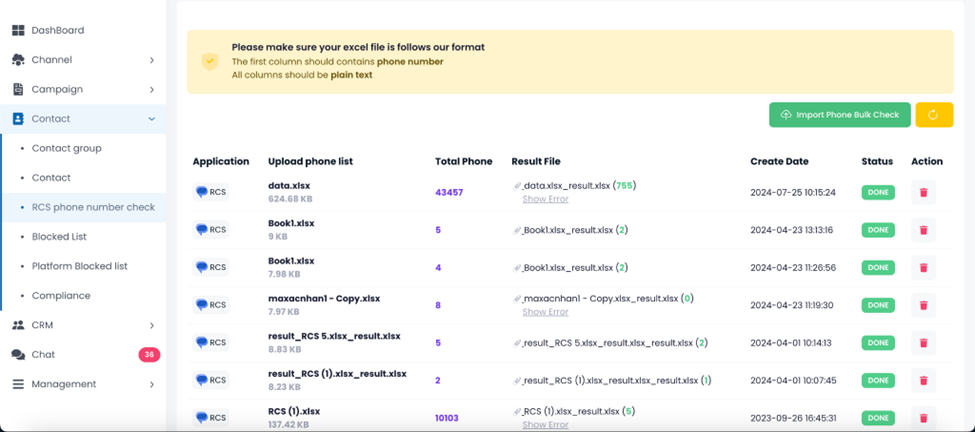Click Show Error under maxacnhan1 result
Screen dimensions: 975x432
(x=545, y=312)
